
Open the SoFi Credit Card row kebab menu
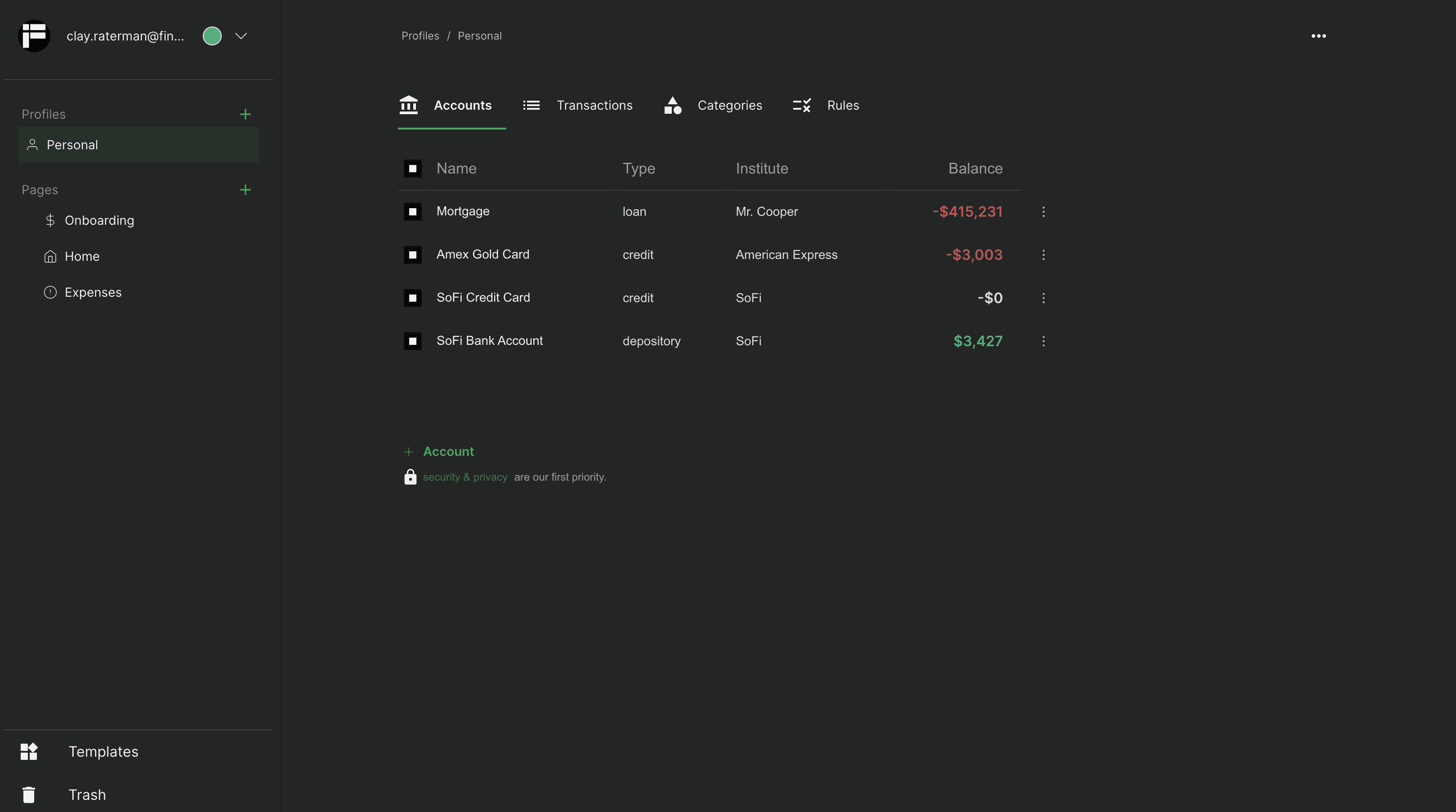pos(1043,298)
